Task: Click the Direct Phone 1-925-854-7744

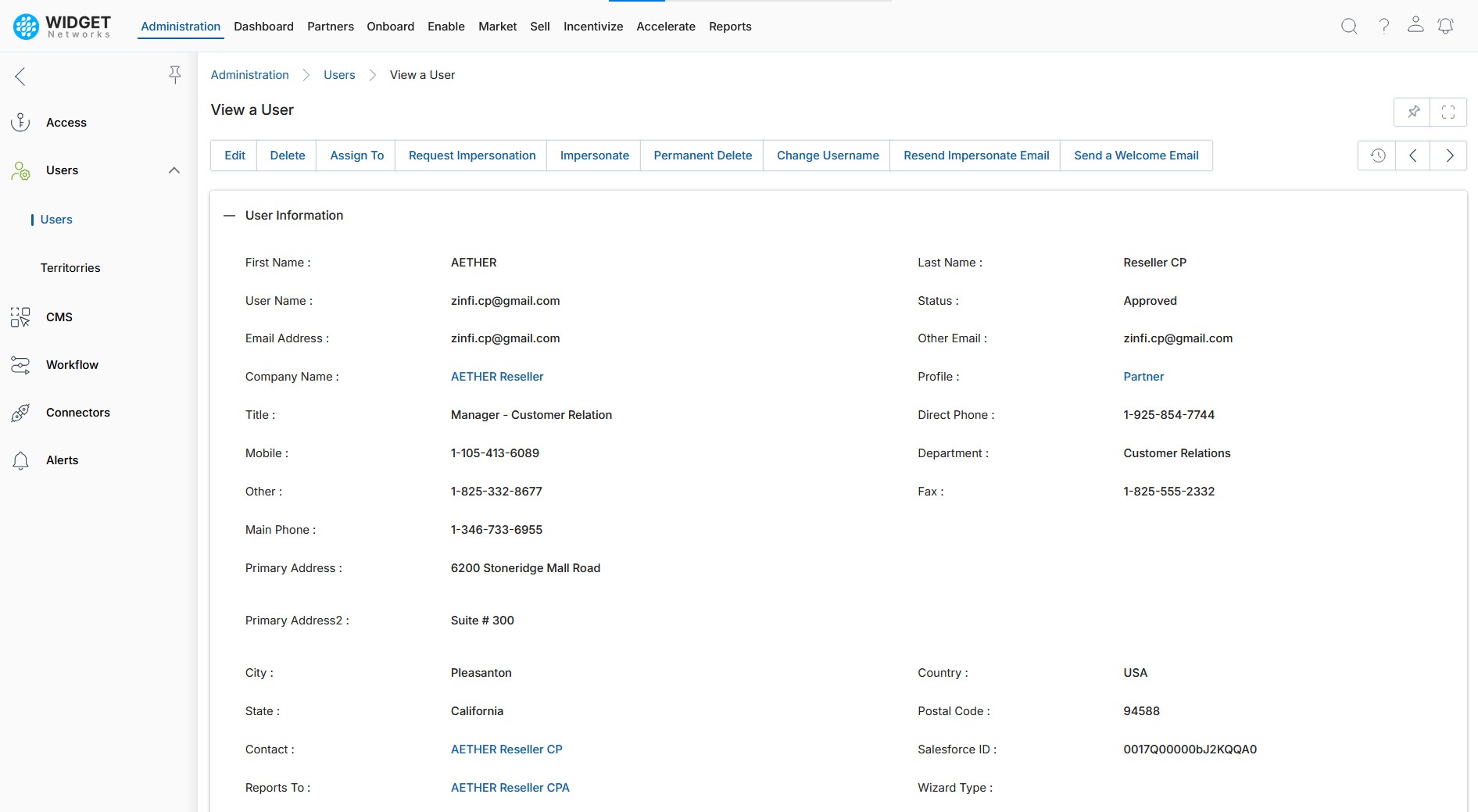Action: click(x=1168, y=415)
